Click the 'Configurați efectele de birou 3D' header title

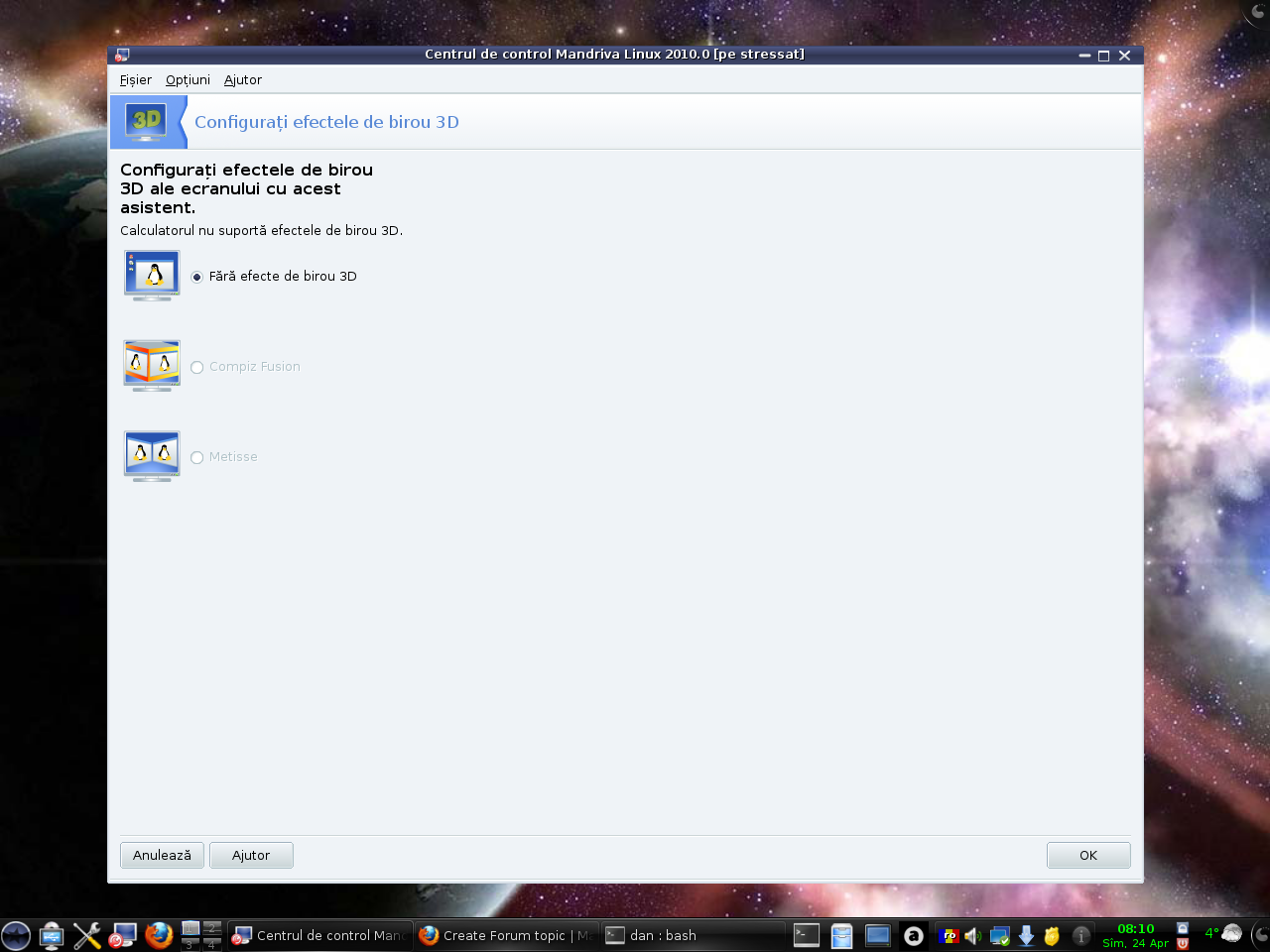[x=326, y=122]
